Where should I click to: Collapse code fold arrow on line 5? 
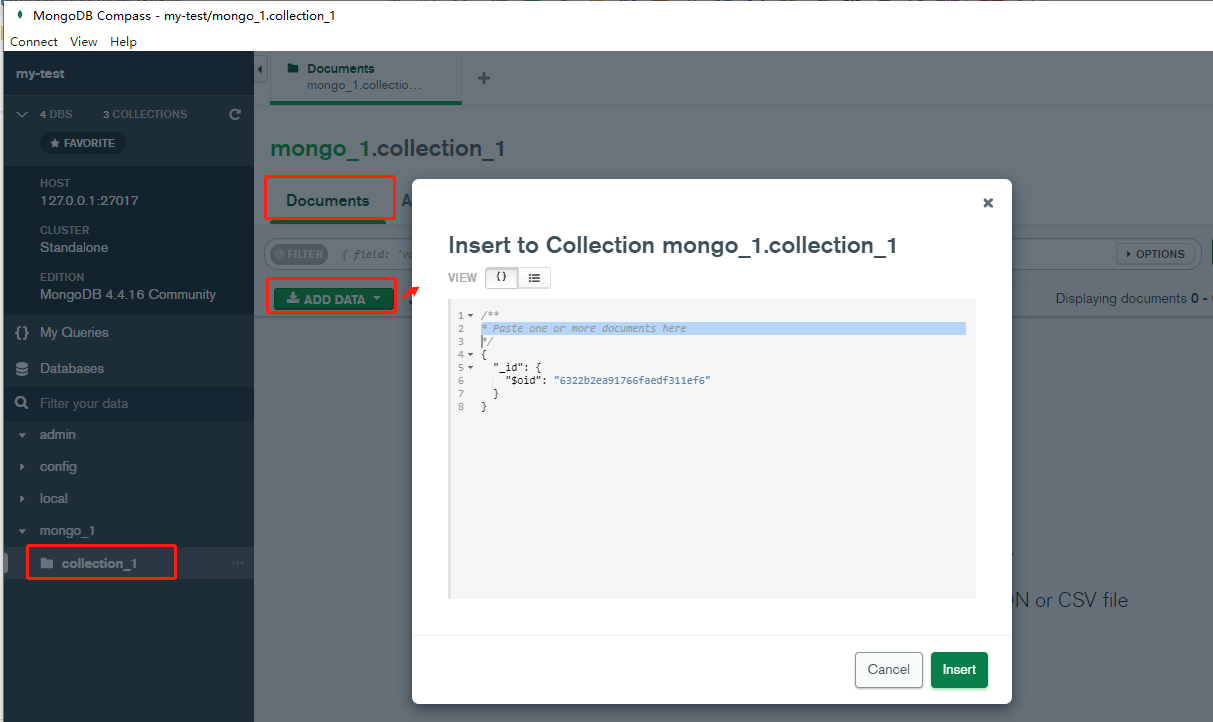coord(470,368)
